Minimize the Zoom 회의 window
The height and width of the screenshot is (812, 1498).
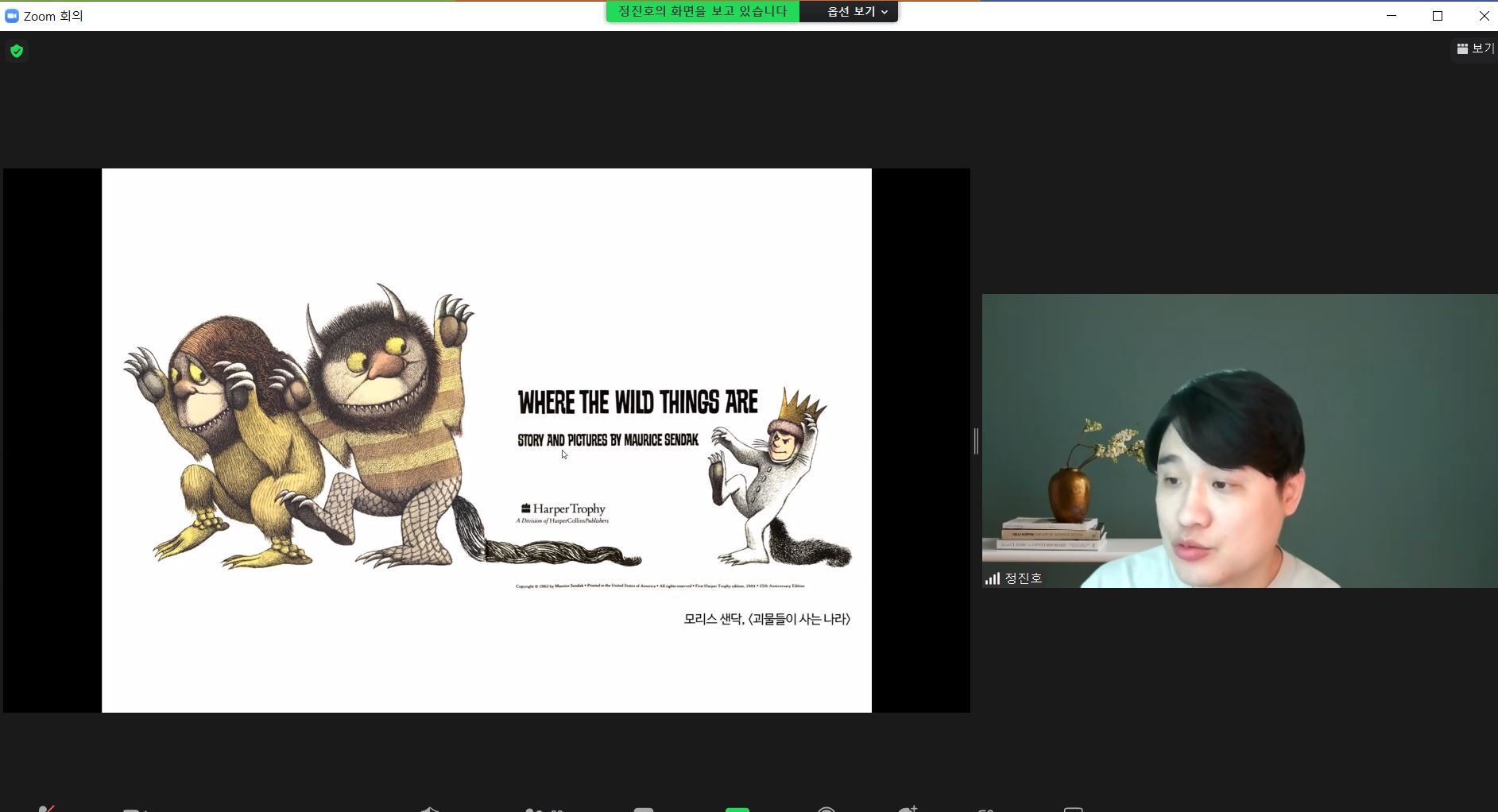pyautogui.click(x=1392, y=16)
